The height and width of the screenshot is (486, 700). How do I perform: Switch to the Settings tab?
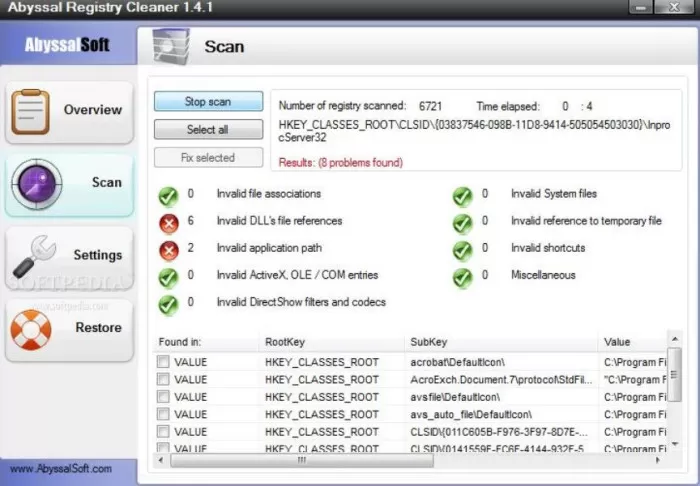pyautogui.click(x=69, y=258)
